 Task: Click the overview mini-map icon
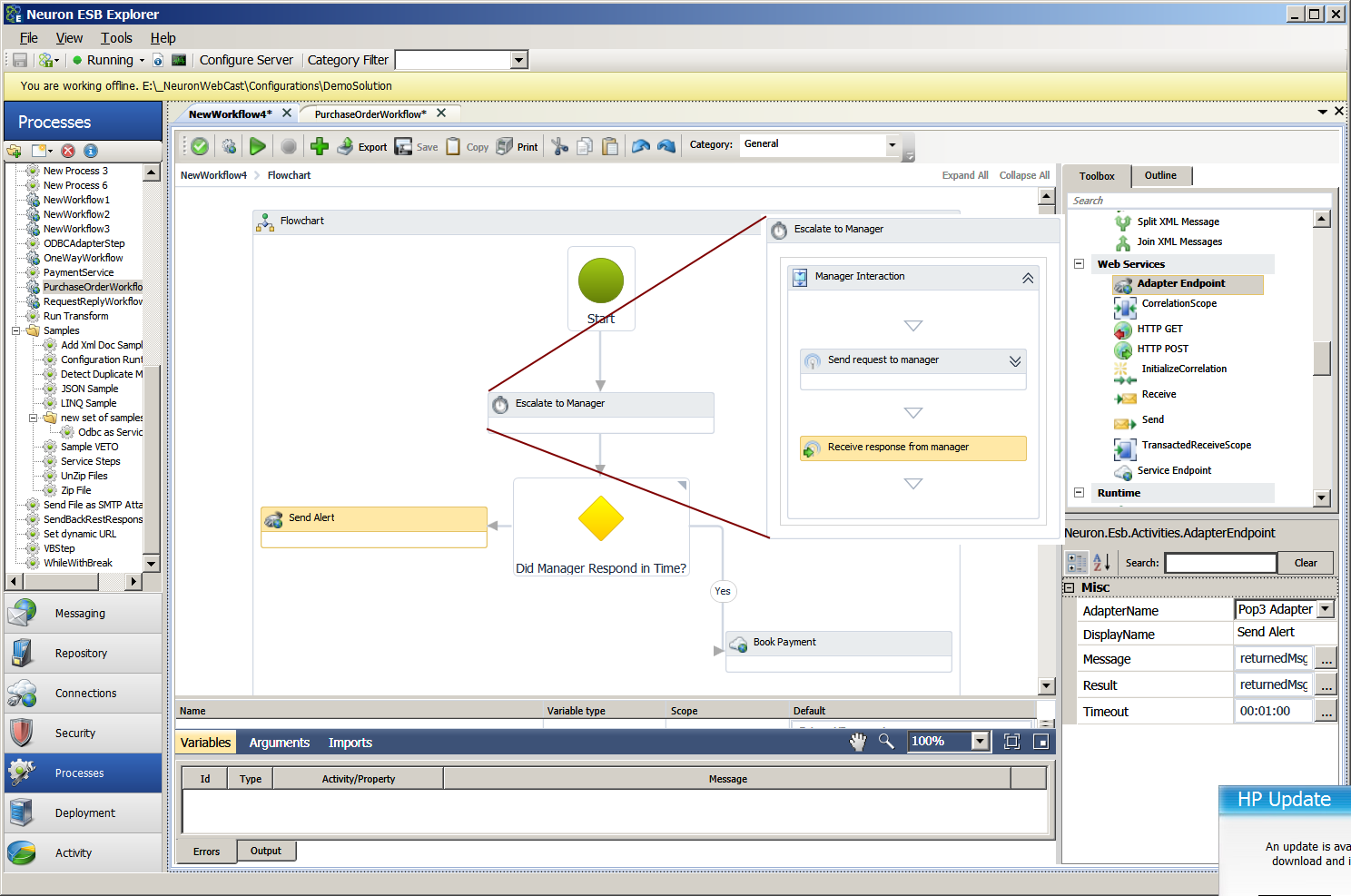1041,742
